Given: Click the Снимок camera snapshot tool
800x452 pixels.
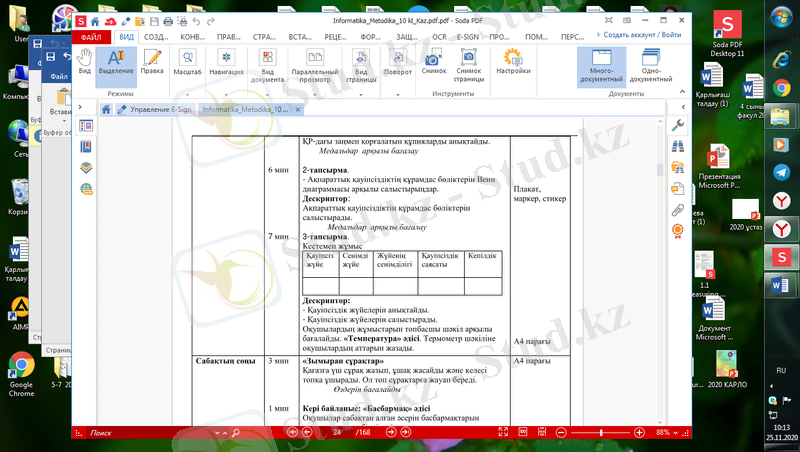Looking at the screenshot, I should (x=434, y=62).
